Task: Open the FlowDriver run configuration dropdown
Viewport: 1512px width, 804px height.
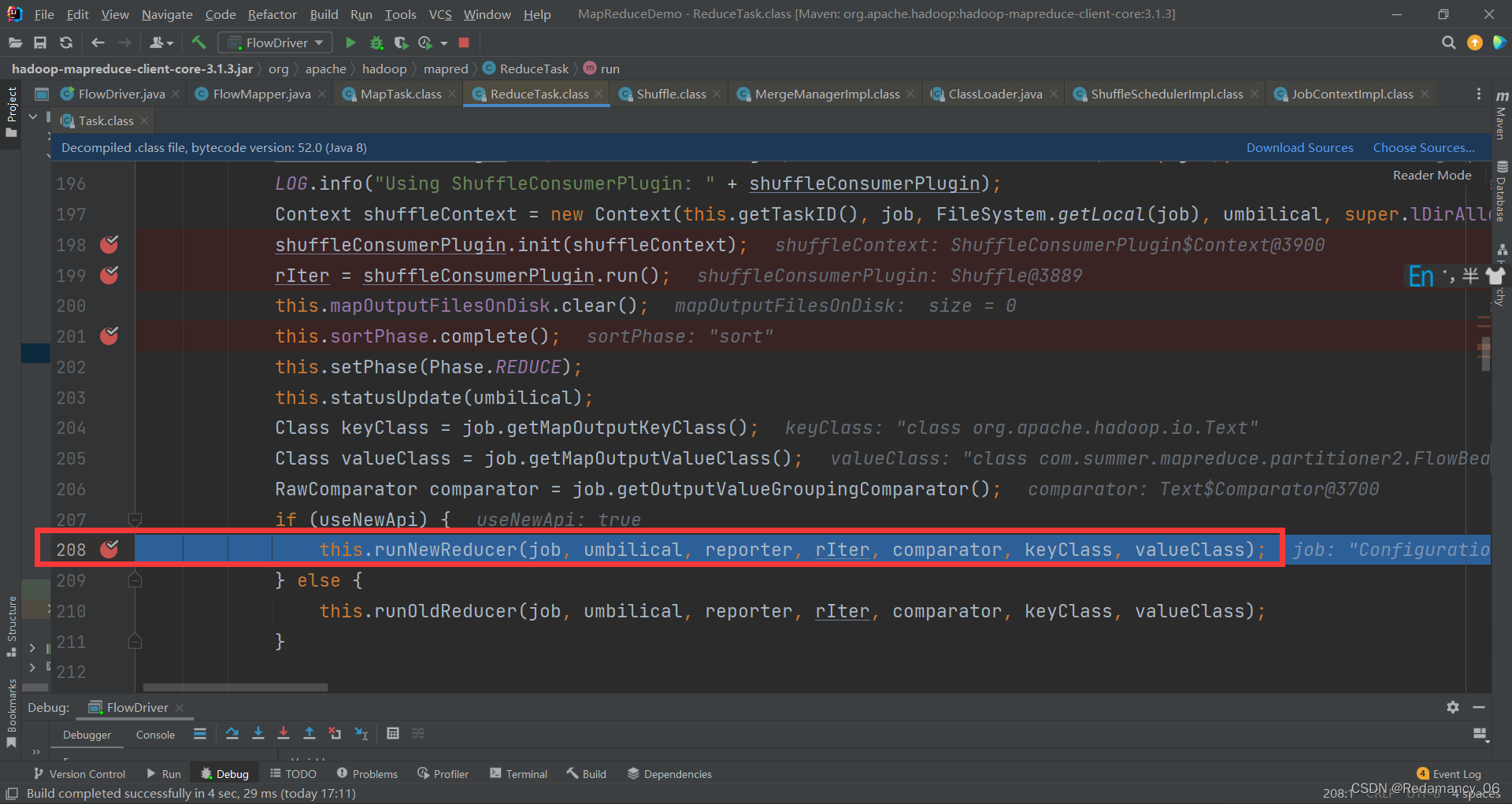Action: coord(275,43)
